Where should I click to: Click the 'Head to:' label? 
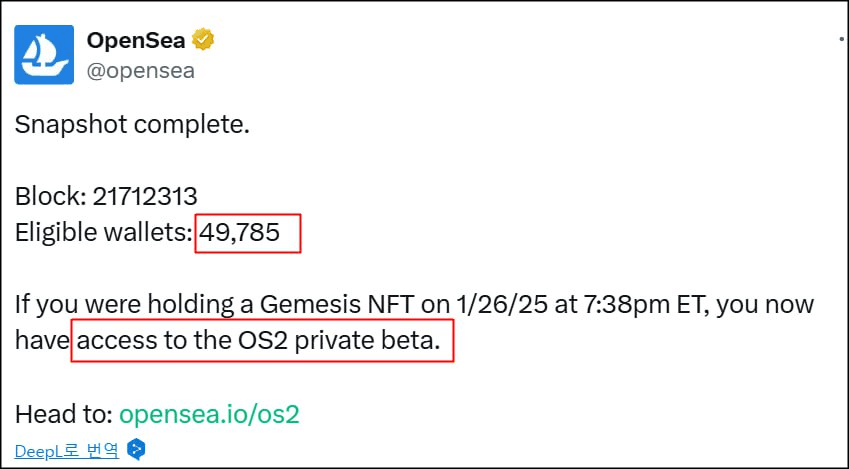pyautogui.click(x=63, y=414)
